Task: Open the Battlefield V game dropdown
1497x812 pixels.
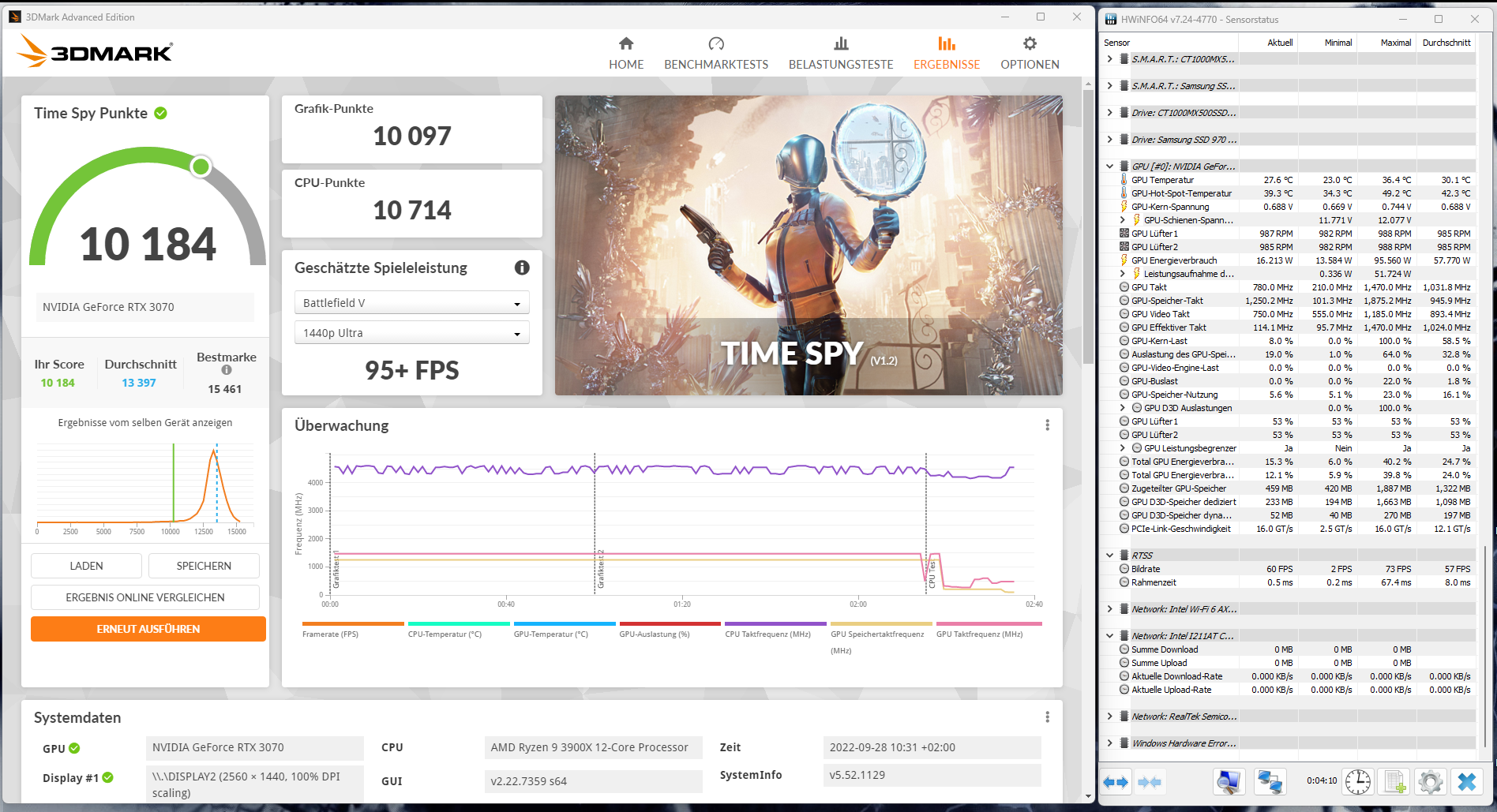Action: (411, 303)
